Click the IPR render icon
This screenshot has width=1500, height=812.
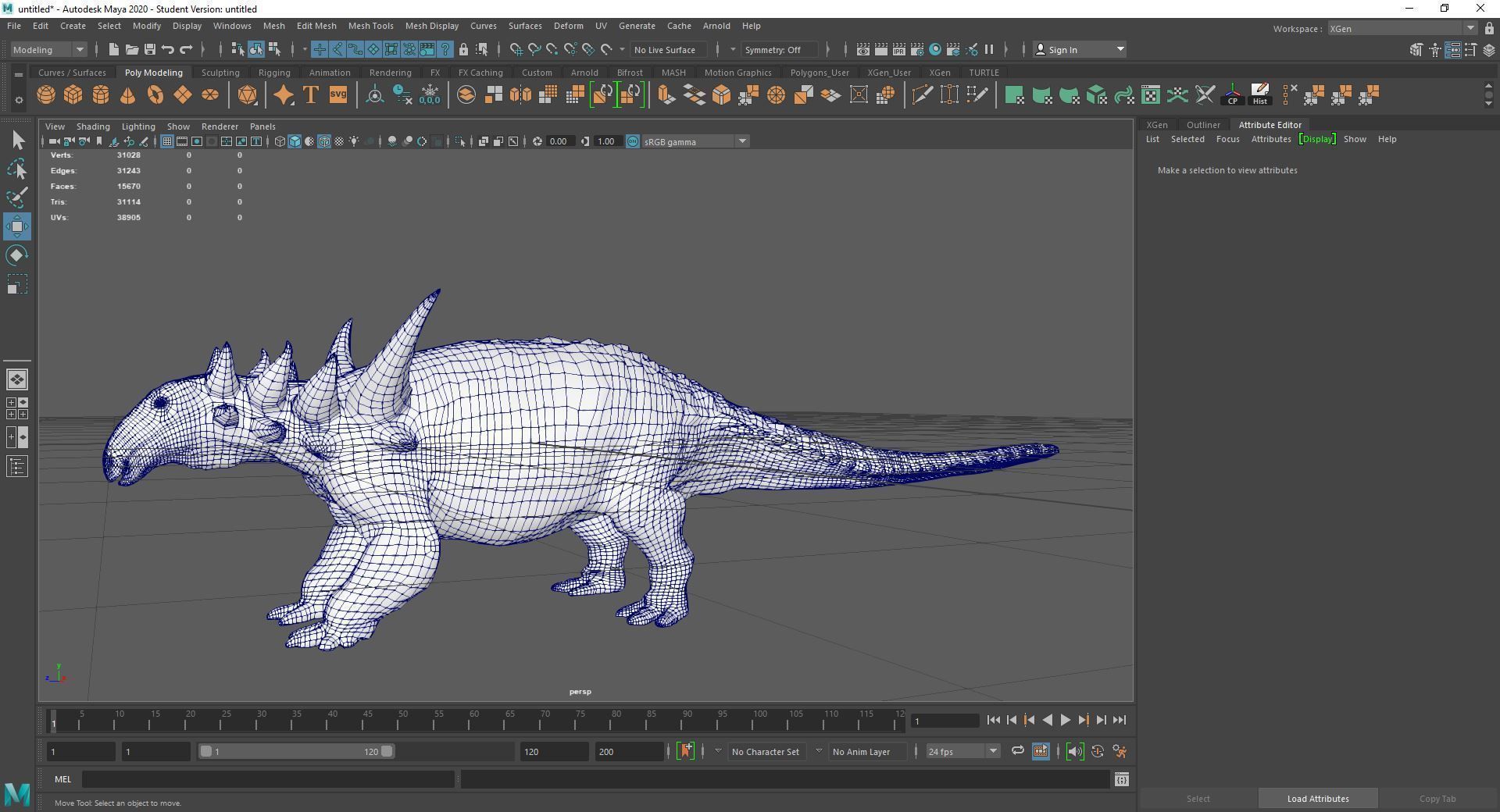point(899,49)
